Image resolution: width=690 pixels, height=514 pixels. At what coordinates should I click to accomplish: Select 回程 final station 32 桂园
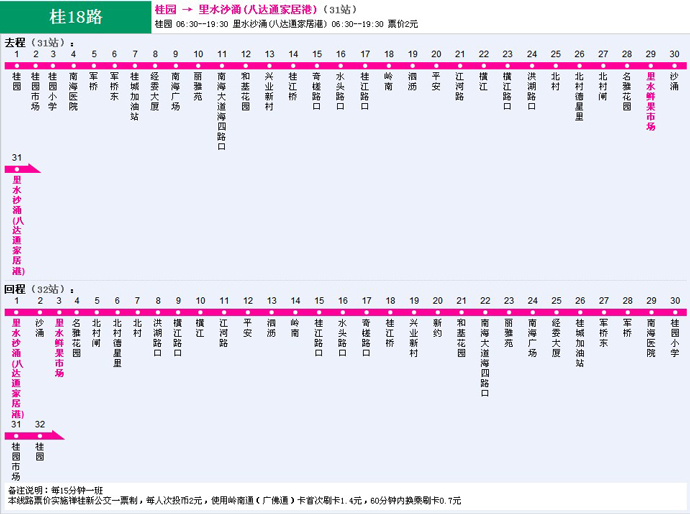[x=40, y=452]
